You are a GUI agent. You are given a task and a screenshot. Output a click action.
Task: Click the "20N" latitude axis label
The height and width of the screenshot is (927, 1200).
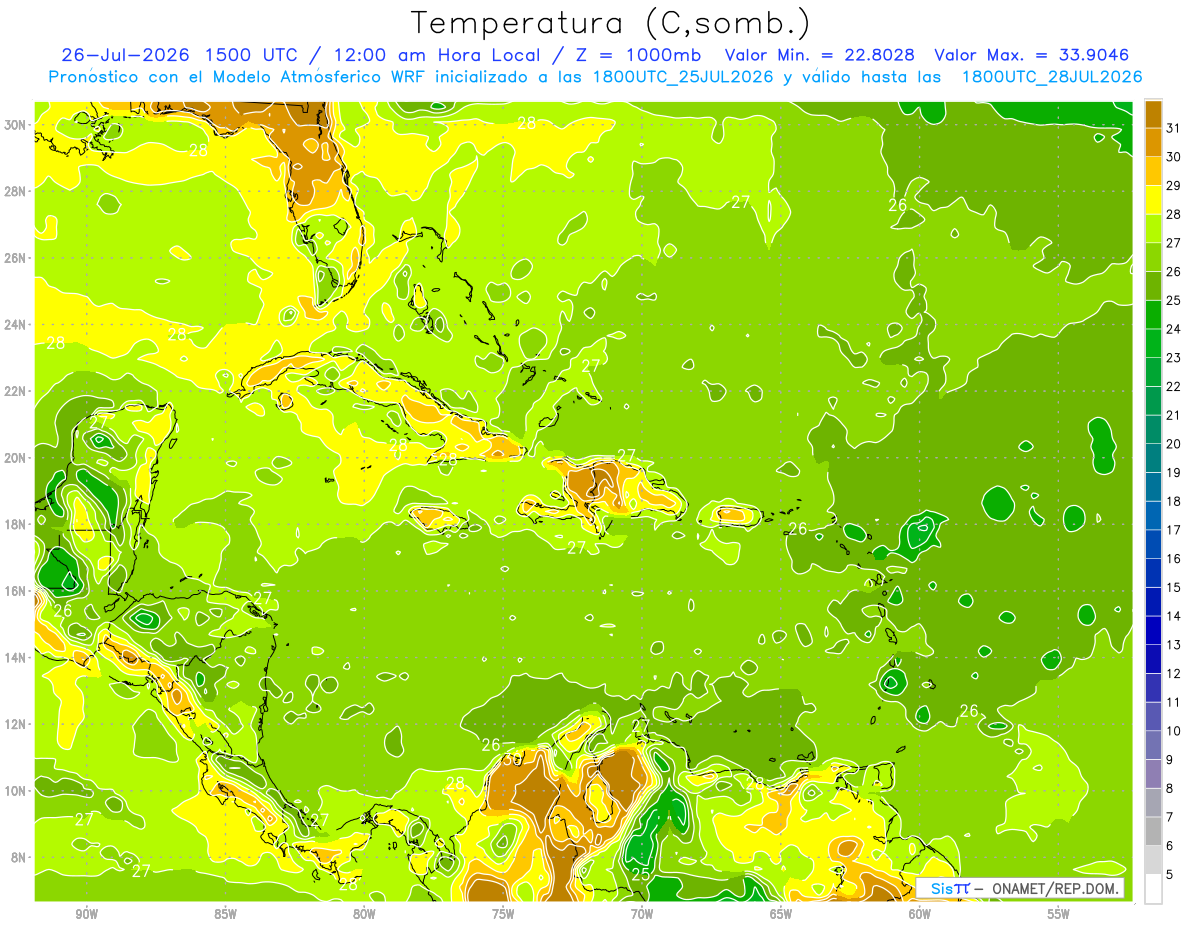[15, 457]
